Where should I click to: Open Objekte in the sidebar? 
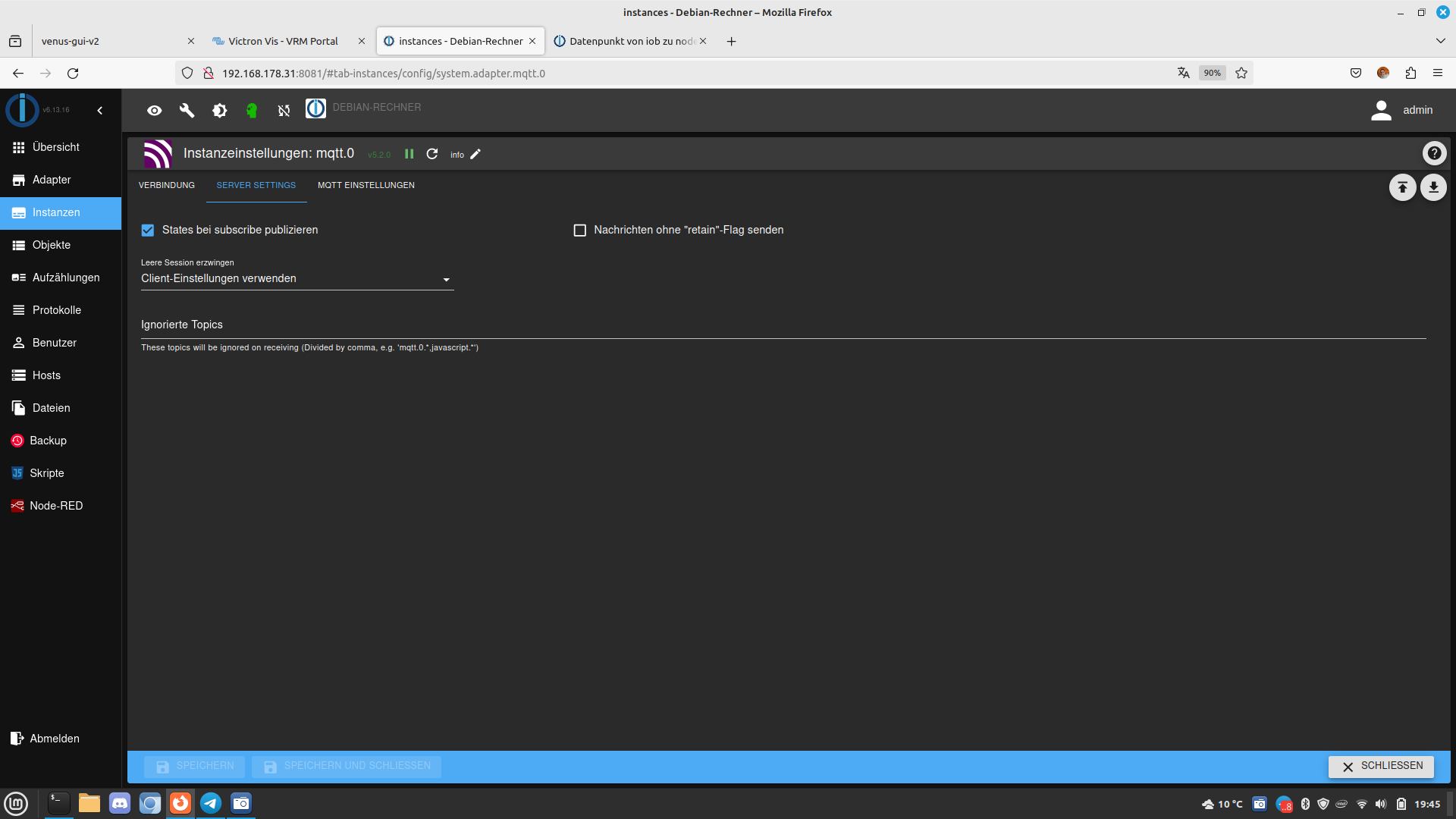52,245
